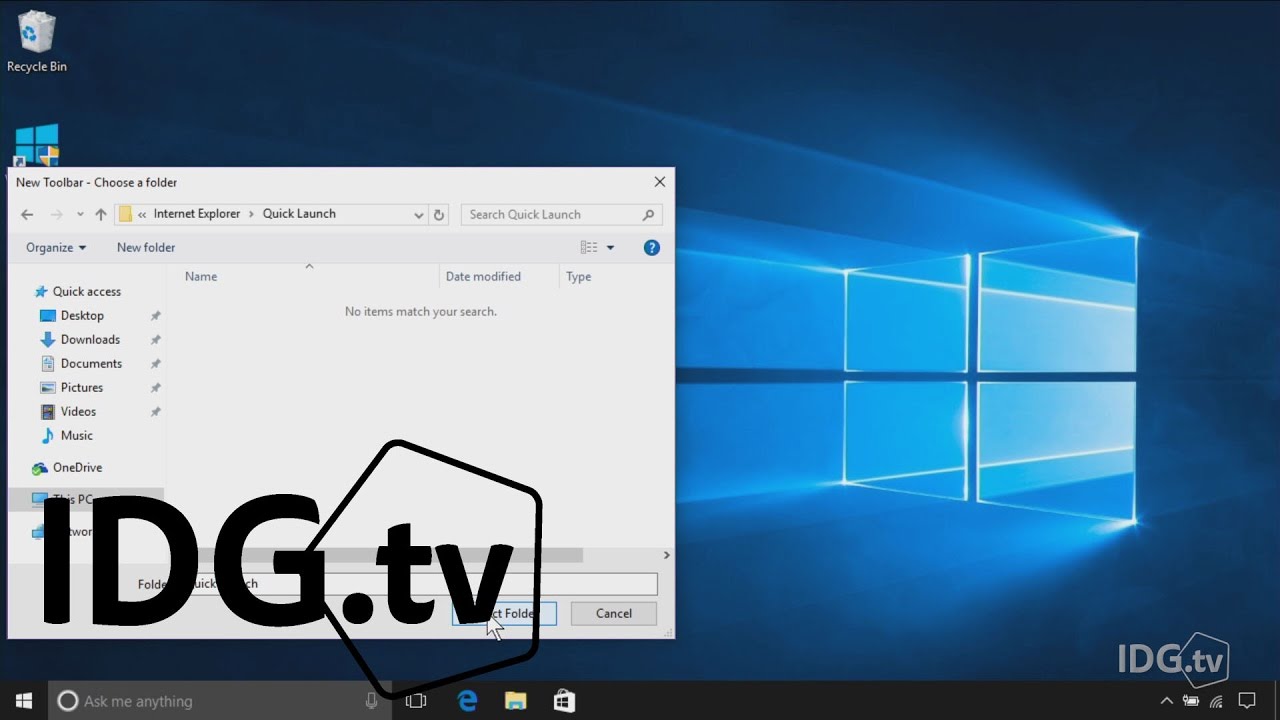
Task: Click the Desktop pin icon
Action: [155, 316]
